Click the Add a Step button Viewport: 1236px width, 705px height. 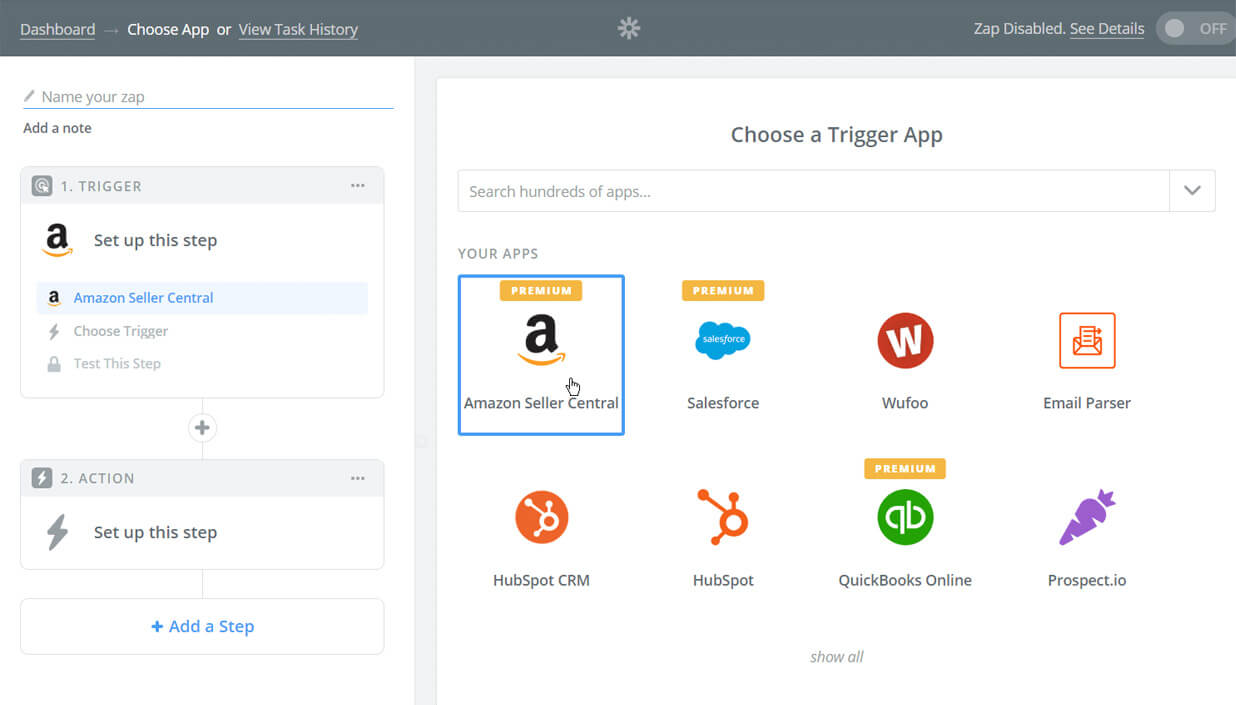[202, 626]
